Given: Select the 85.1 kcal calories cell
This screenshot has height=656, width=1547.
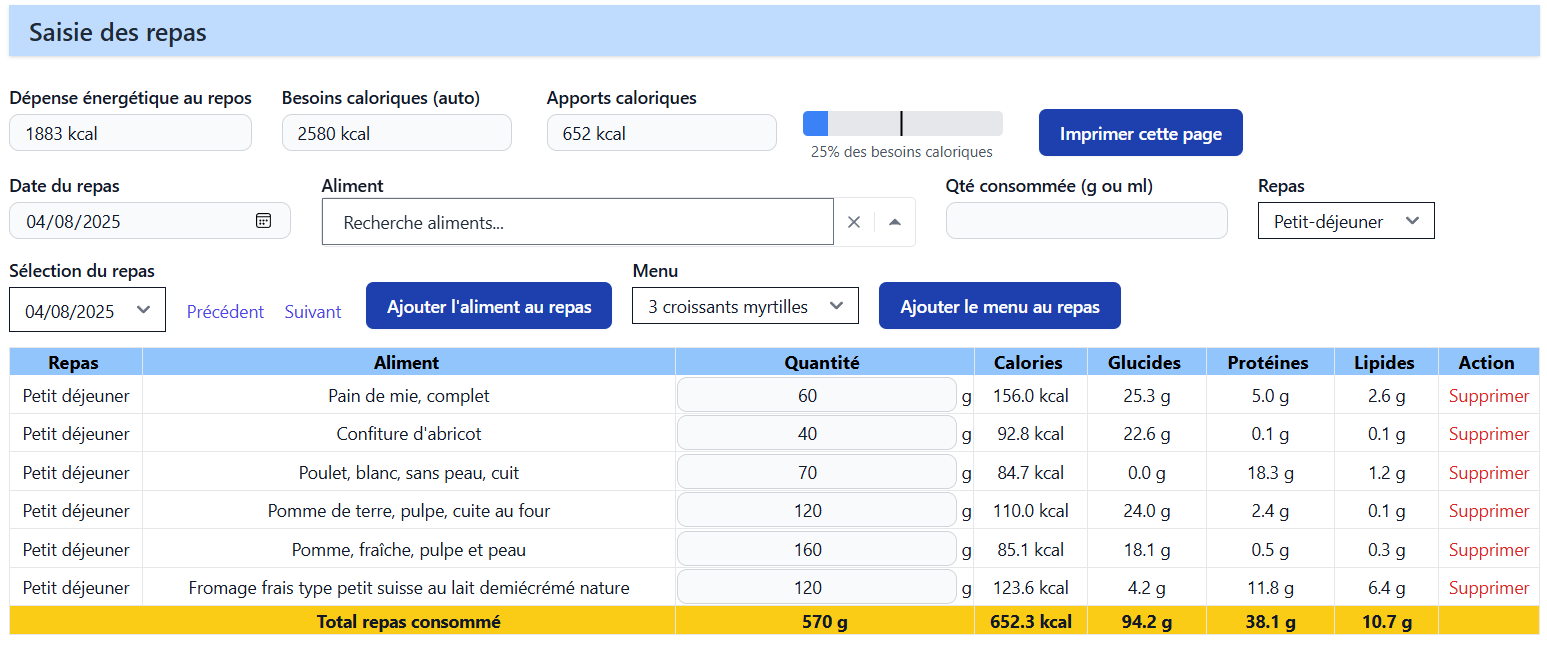Looking at the screenshot, I should [x=1029, y=549].
